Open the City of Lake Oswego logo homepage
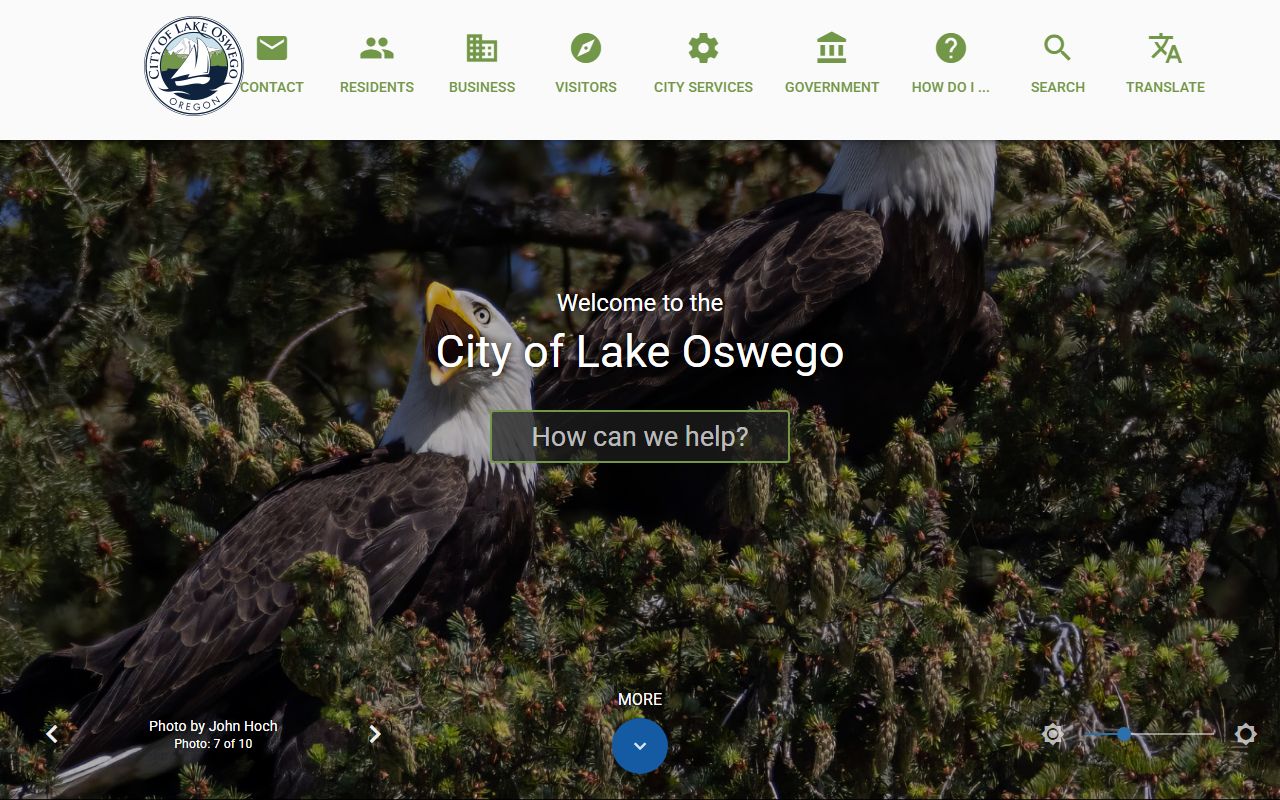1280x800 pixels. click(x=194, y=66)
